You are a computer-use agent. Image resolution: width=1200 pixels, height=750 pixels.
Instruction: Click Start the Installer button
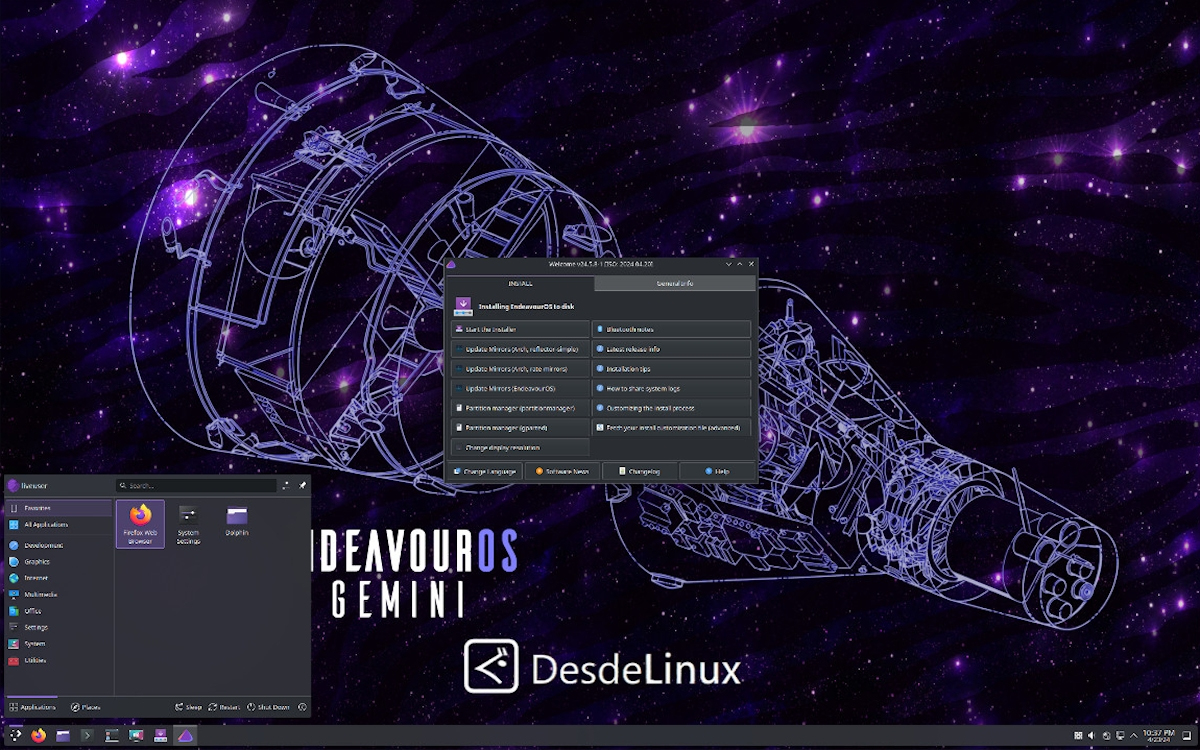[518, 329]
